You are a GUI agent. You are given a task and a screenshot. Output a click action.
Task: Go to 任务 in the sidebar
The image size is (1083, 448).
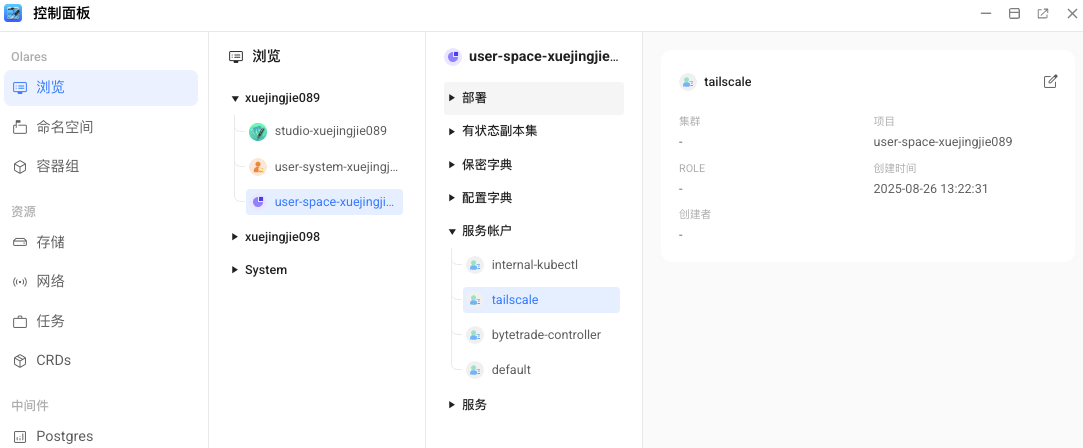coord(51,321)
